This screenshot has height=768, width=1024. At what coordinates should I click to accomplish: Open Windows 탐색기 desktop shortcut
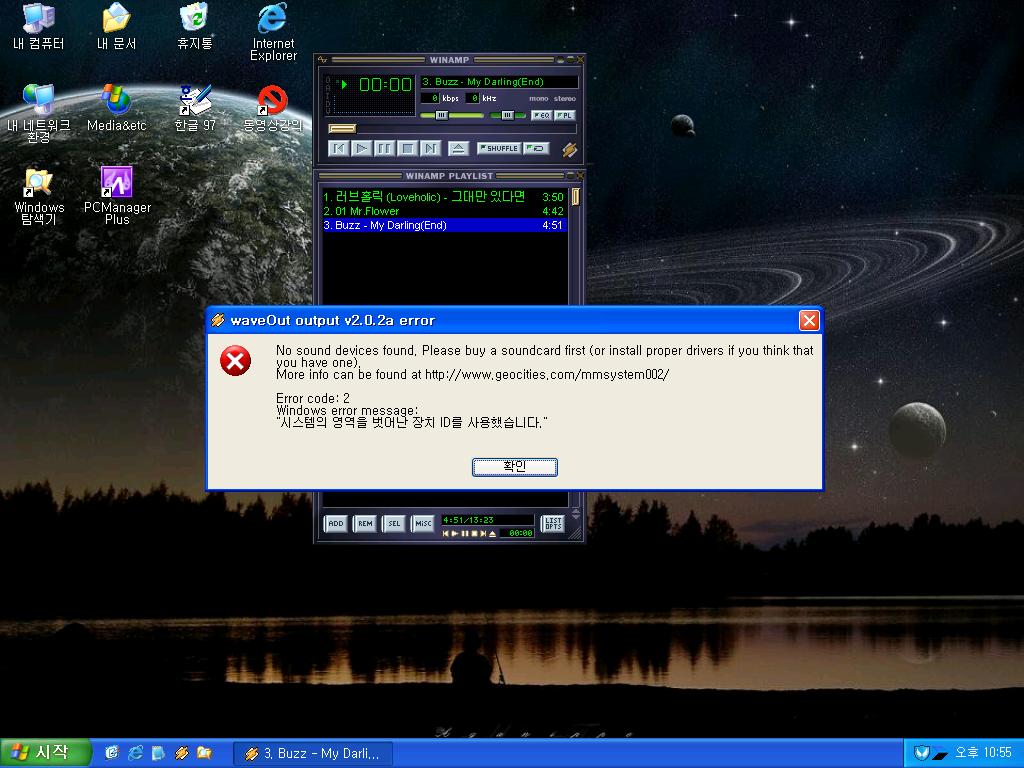point(39,196)
